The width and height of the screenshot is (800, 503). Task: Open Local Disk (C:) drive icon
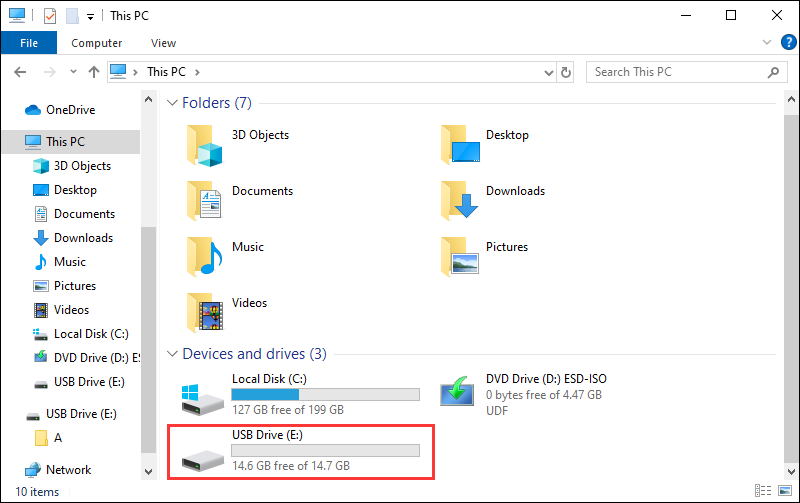click(x=203, y=397)
